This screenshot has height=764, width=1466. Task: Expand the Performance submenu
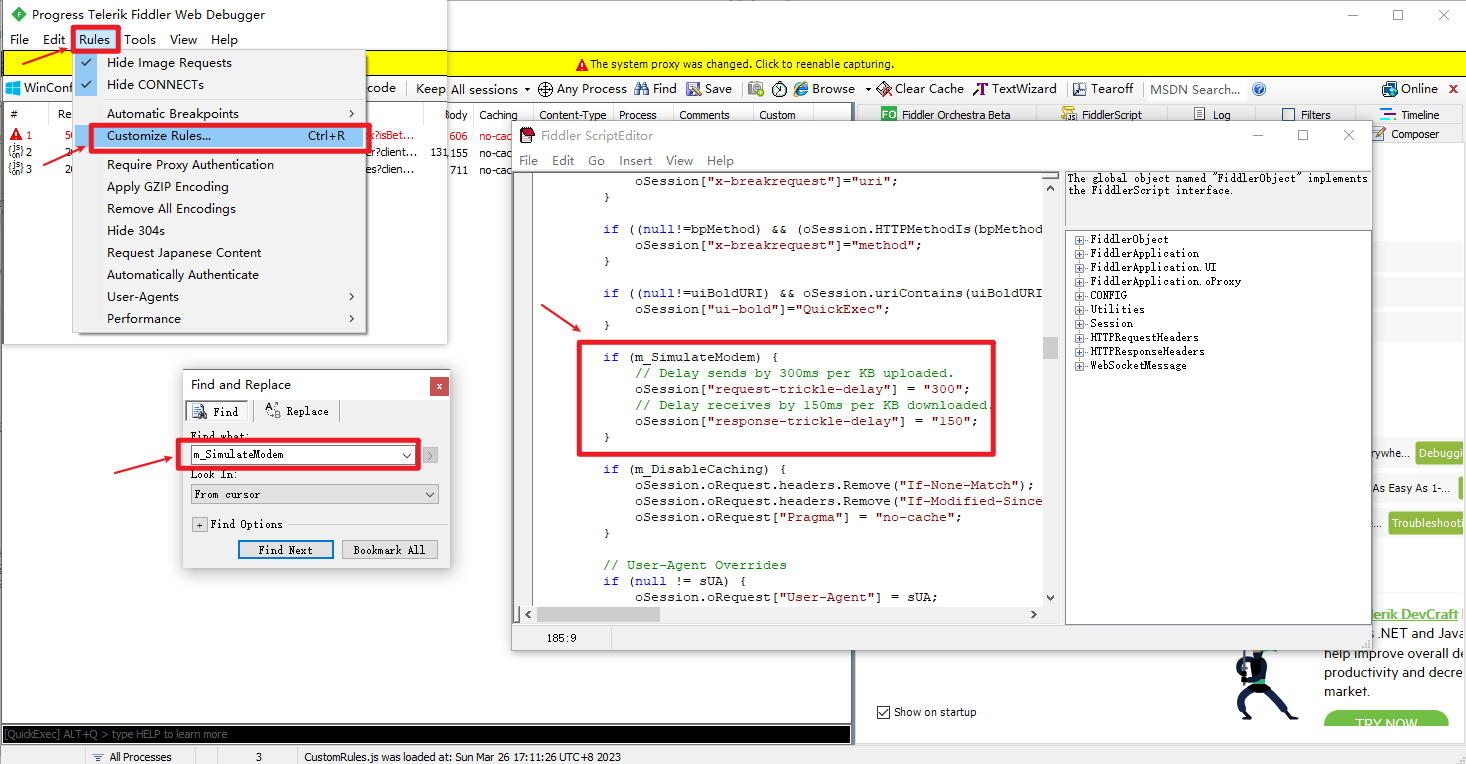220,318
